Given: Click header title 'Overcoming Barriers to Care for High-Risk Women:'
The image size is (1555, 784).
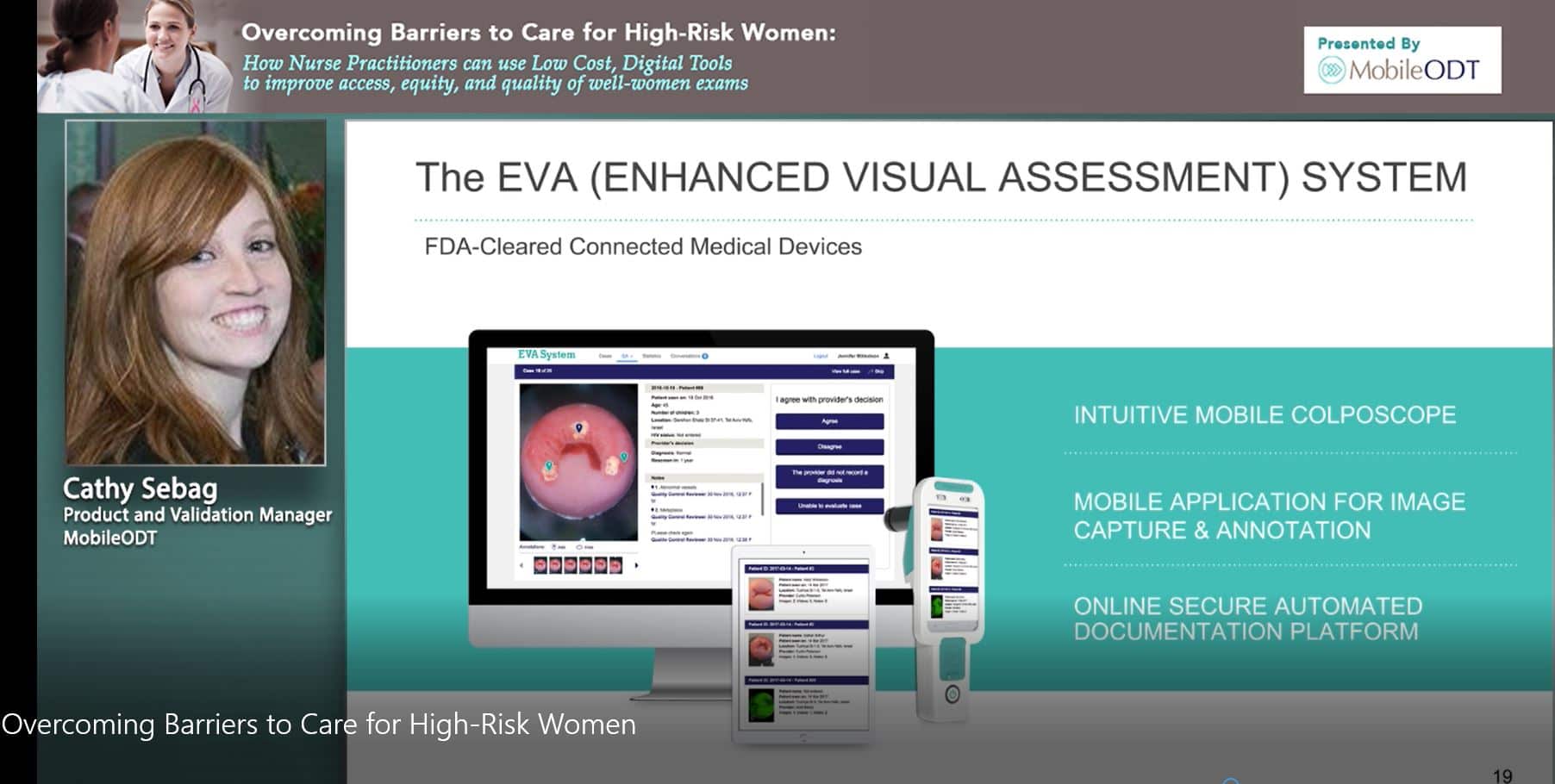Looking at the screenshot, I should pyautogui.click(x=539, y=33).
